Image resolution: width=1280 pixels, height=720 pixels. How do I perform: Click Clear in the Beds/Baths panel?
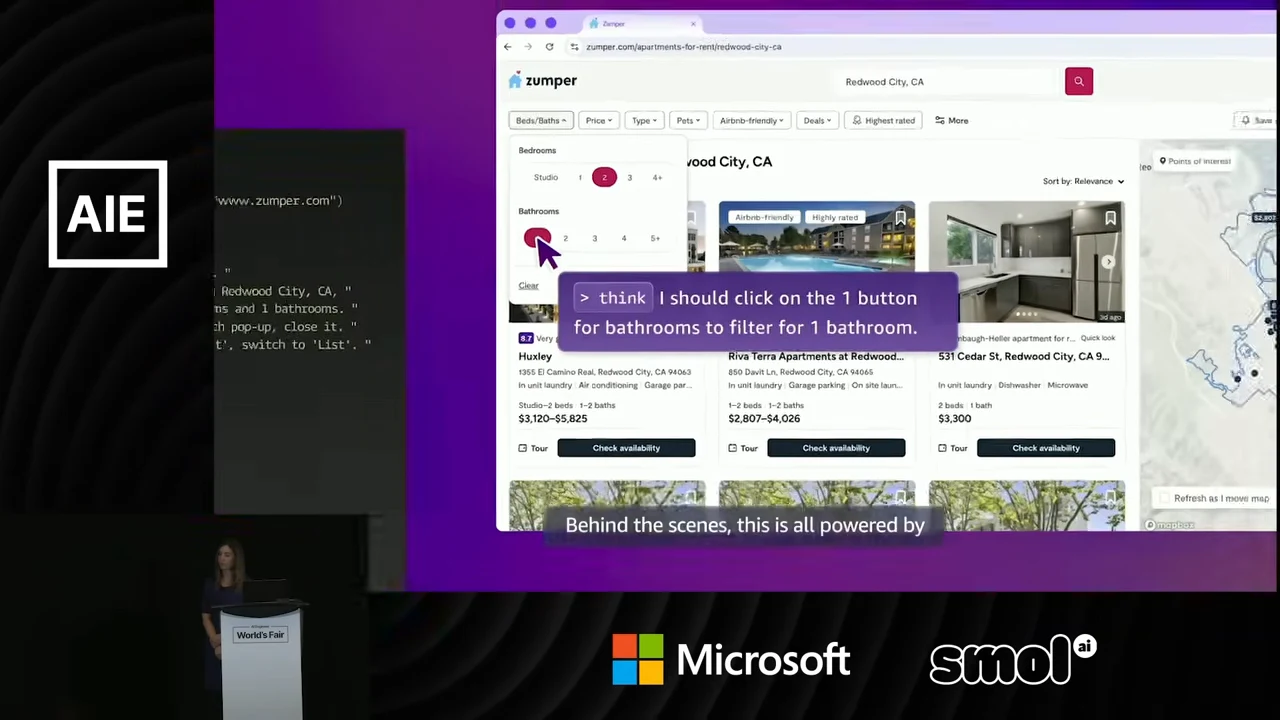click(528, 286)
